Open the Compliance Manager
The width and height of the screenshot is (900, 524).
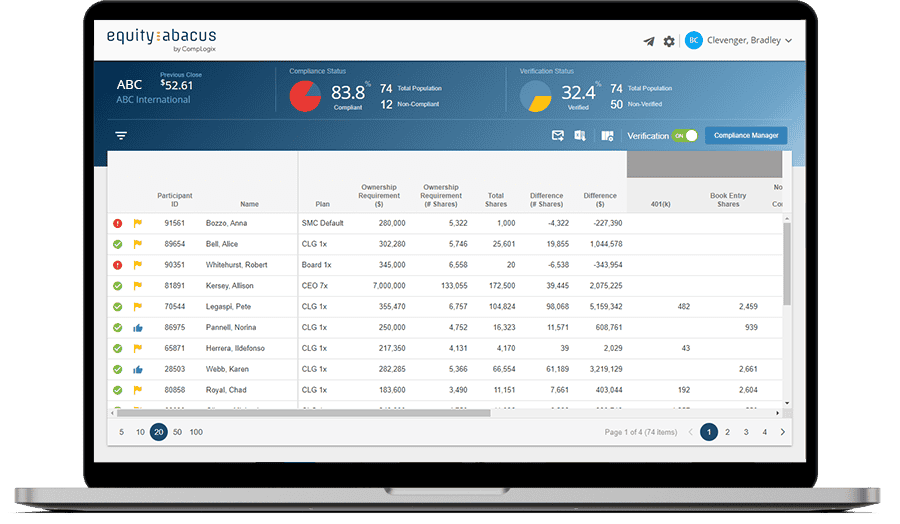[746, 135]
